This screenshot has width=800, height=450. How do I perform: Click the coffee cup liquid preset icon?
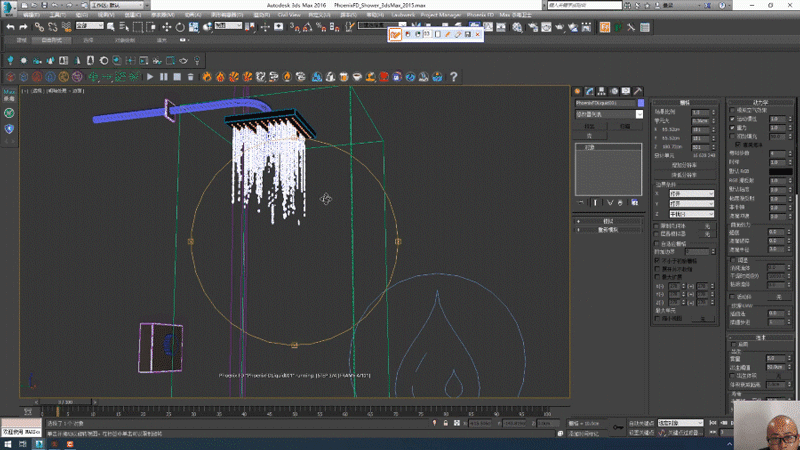(x=357, y=77)
